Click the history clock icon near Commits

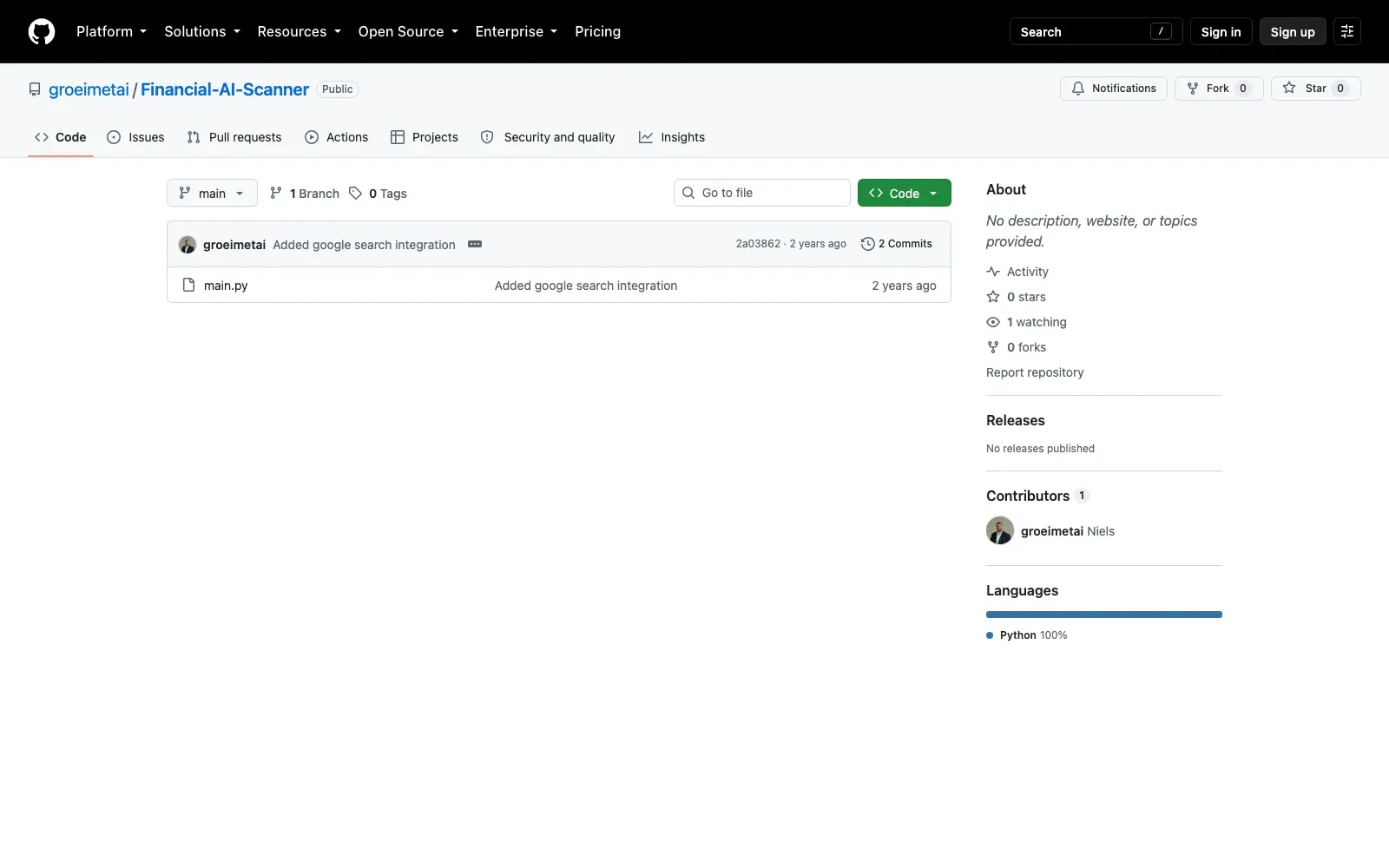click(867, 244)
